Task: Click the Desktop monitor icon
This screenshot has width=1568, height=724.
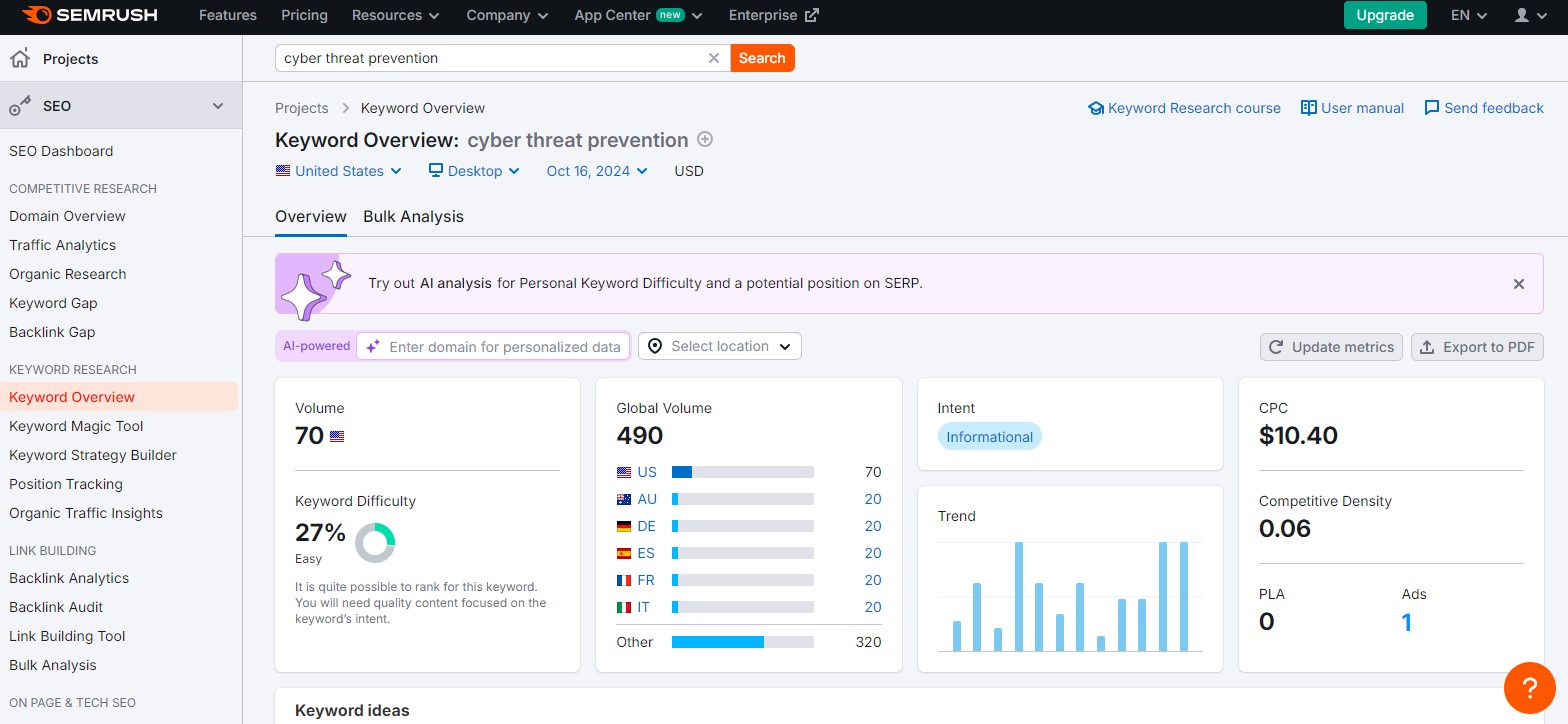Action: click(x=436, y=171)
